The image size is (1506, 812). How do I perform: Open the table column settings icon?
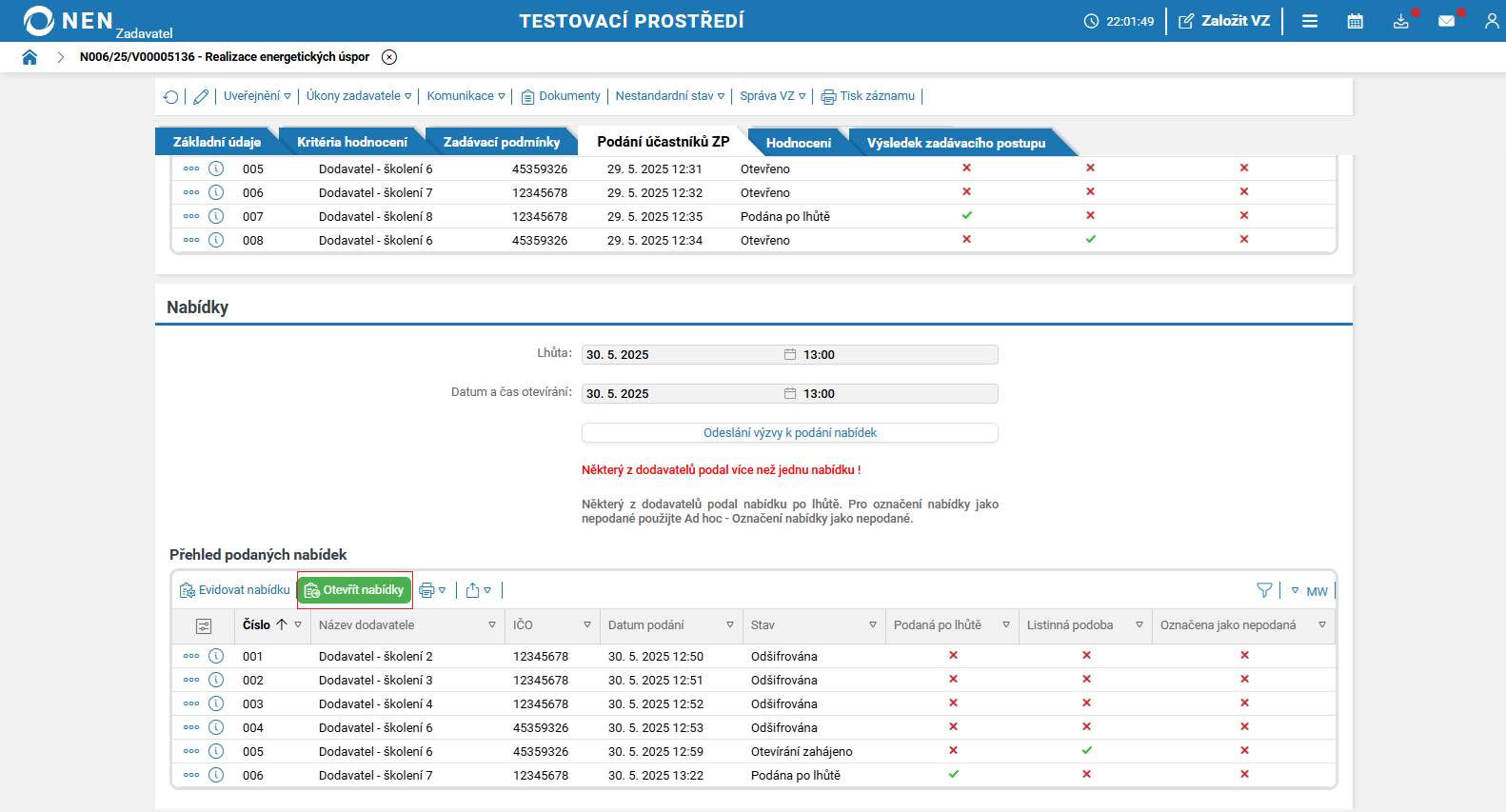pos(204,626)
